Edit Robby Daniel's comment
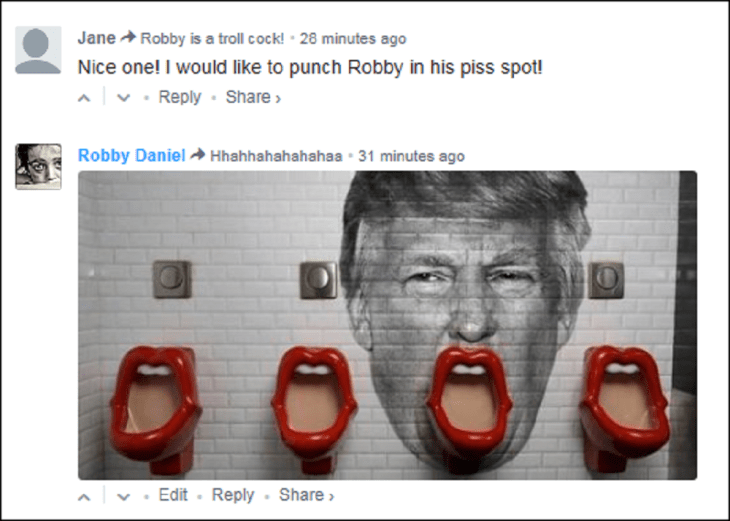 pos(173,495)
